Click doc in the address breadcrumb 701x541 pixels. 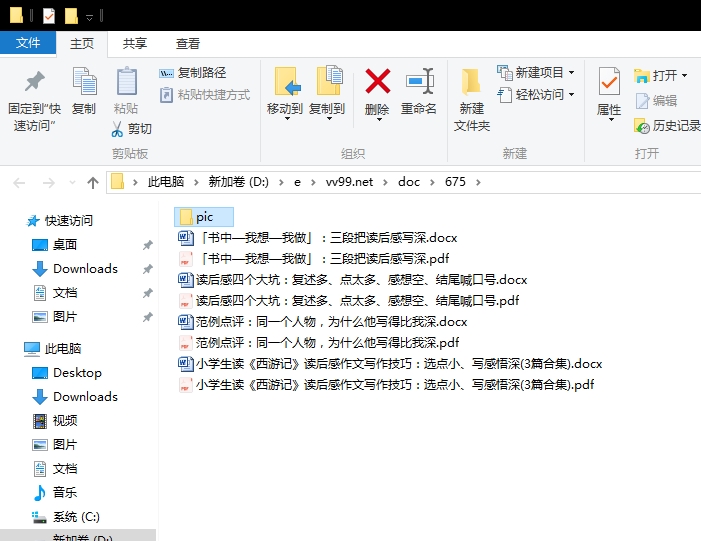[x=409, y=182]
